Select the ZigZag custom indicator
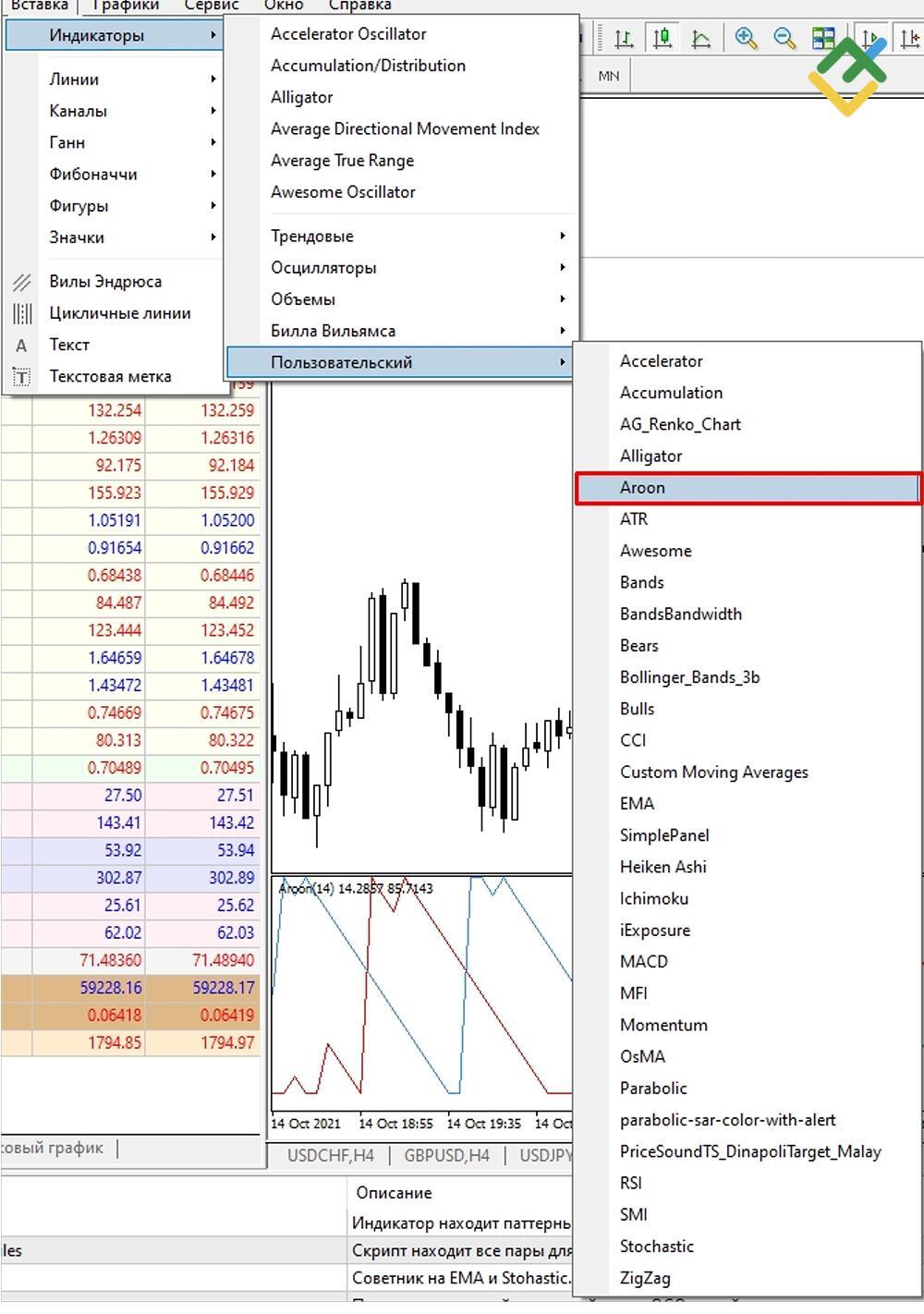 (x=748, y=1279)
